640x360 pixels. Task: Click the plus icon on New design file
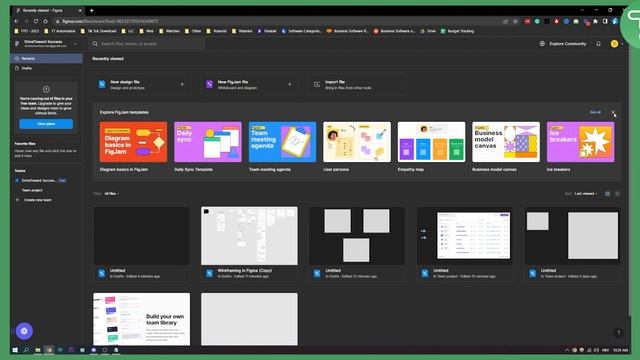coord(182,84)
